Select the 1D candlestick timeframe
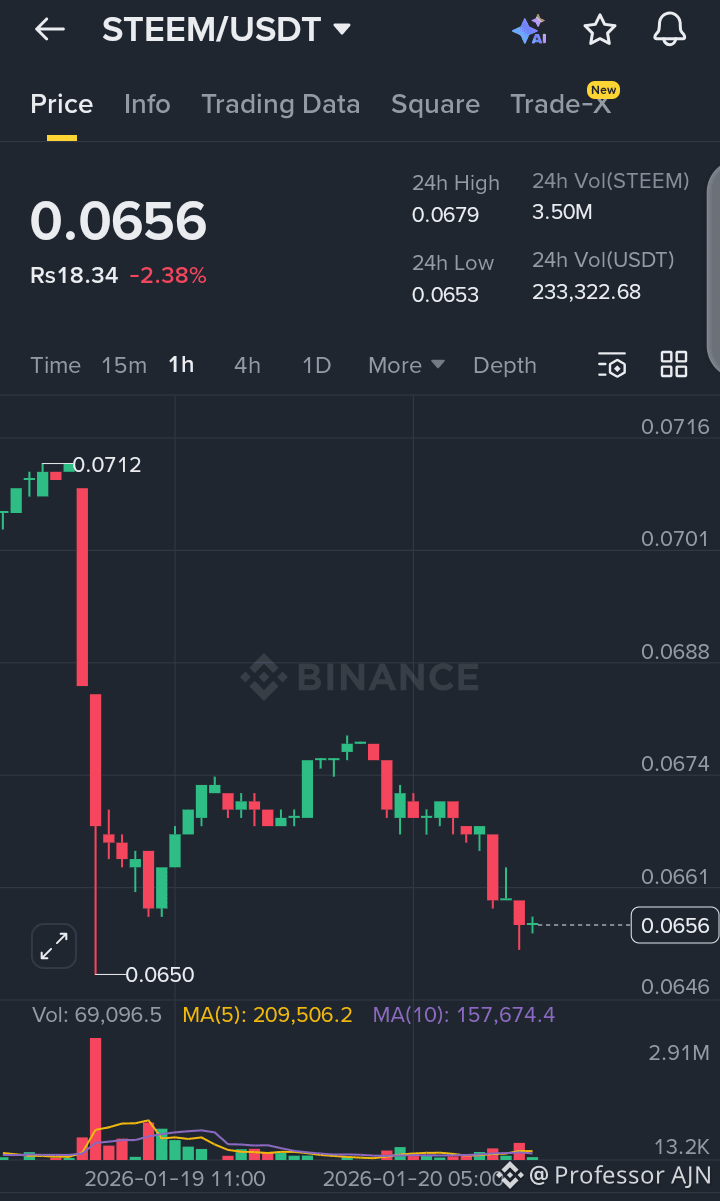Image resolution: width=720 pixels, height=1201 pixels. coord(316,365)
